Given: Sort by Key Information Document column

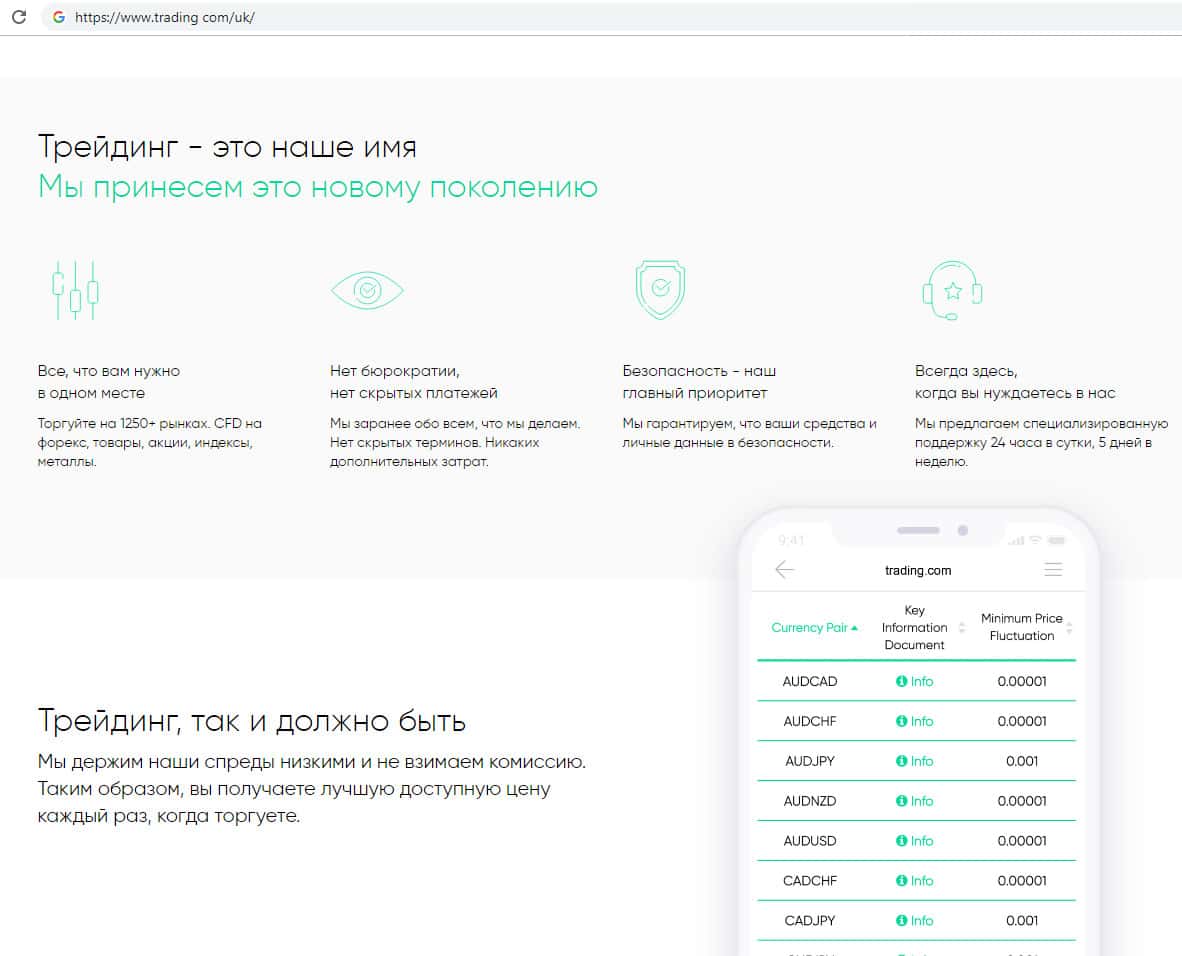Looking at the screenshot, I should (914, 628).
